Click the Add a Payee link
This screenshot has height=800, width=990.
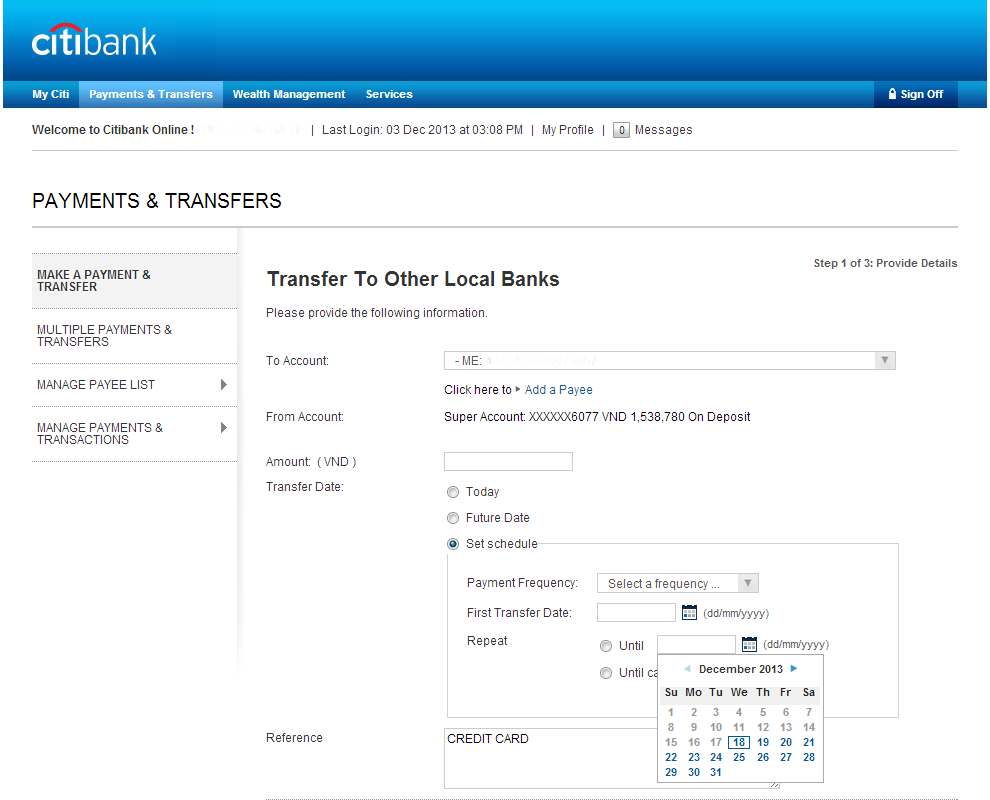pos(558,390)
